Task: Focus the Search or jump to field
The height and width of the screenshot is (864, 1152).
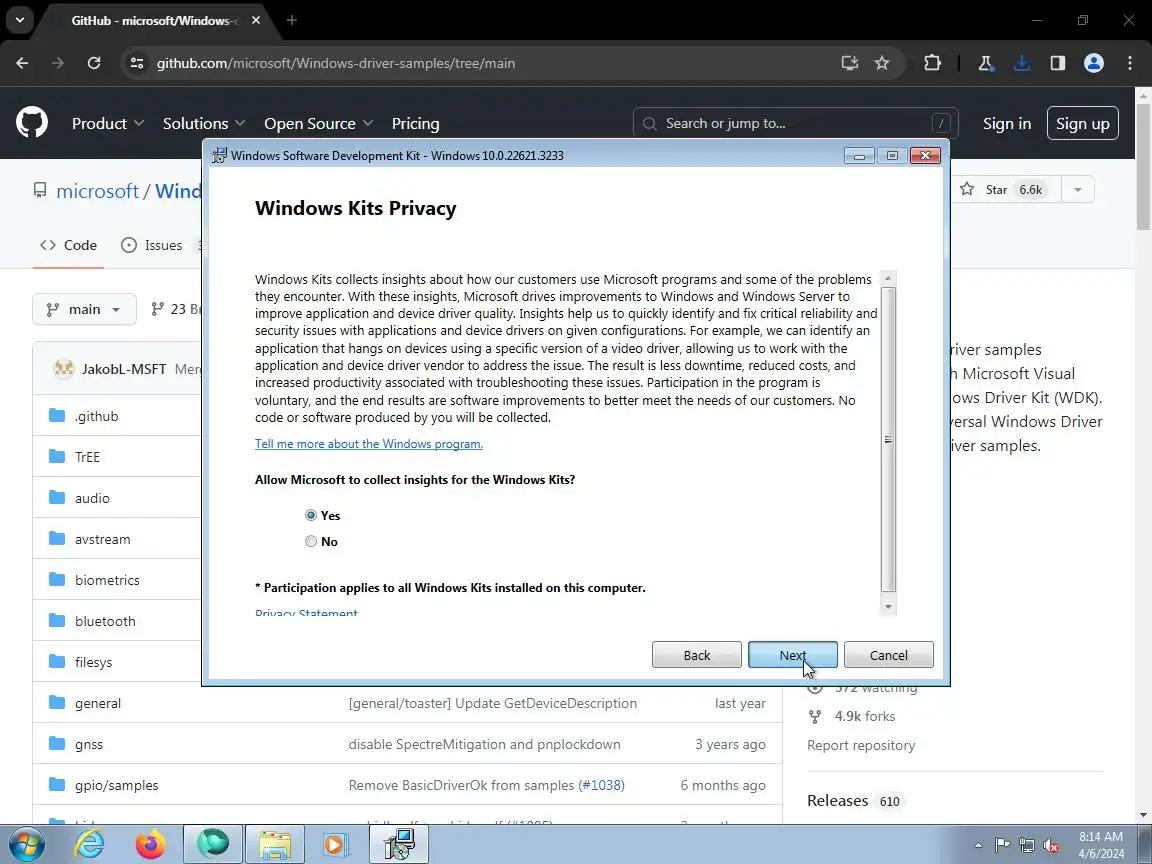Action: [796, 123]
